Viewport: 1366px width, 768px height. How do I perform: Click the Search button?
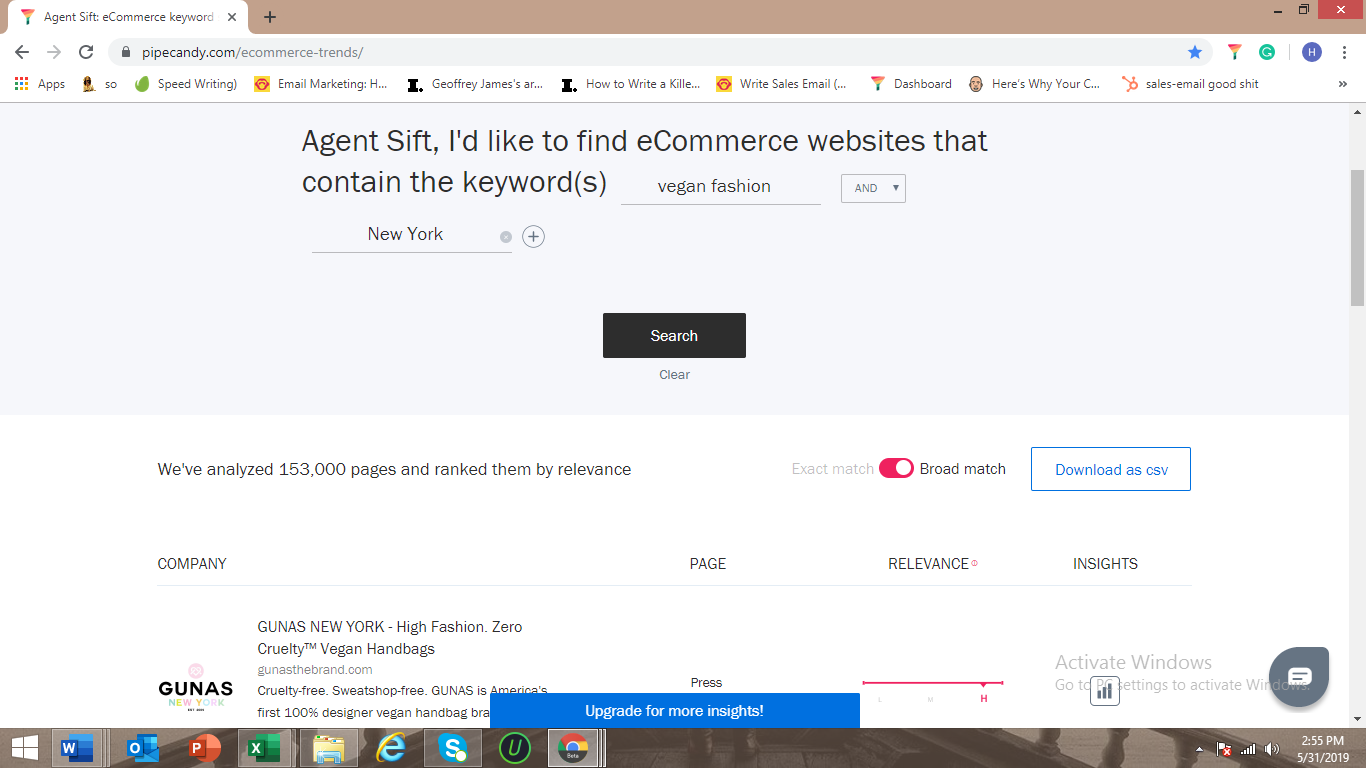674,335
